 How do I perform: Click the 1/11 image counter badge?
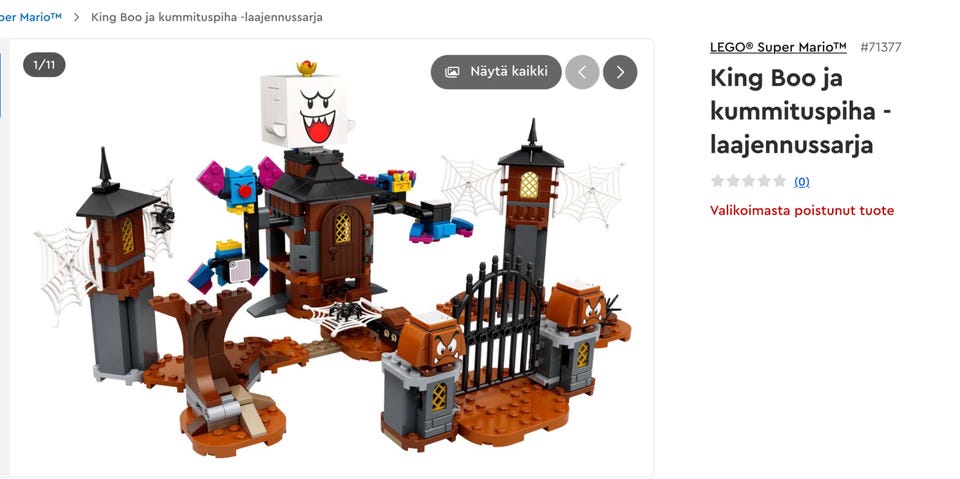coord(44,65)
